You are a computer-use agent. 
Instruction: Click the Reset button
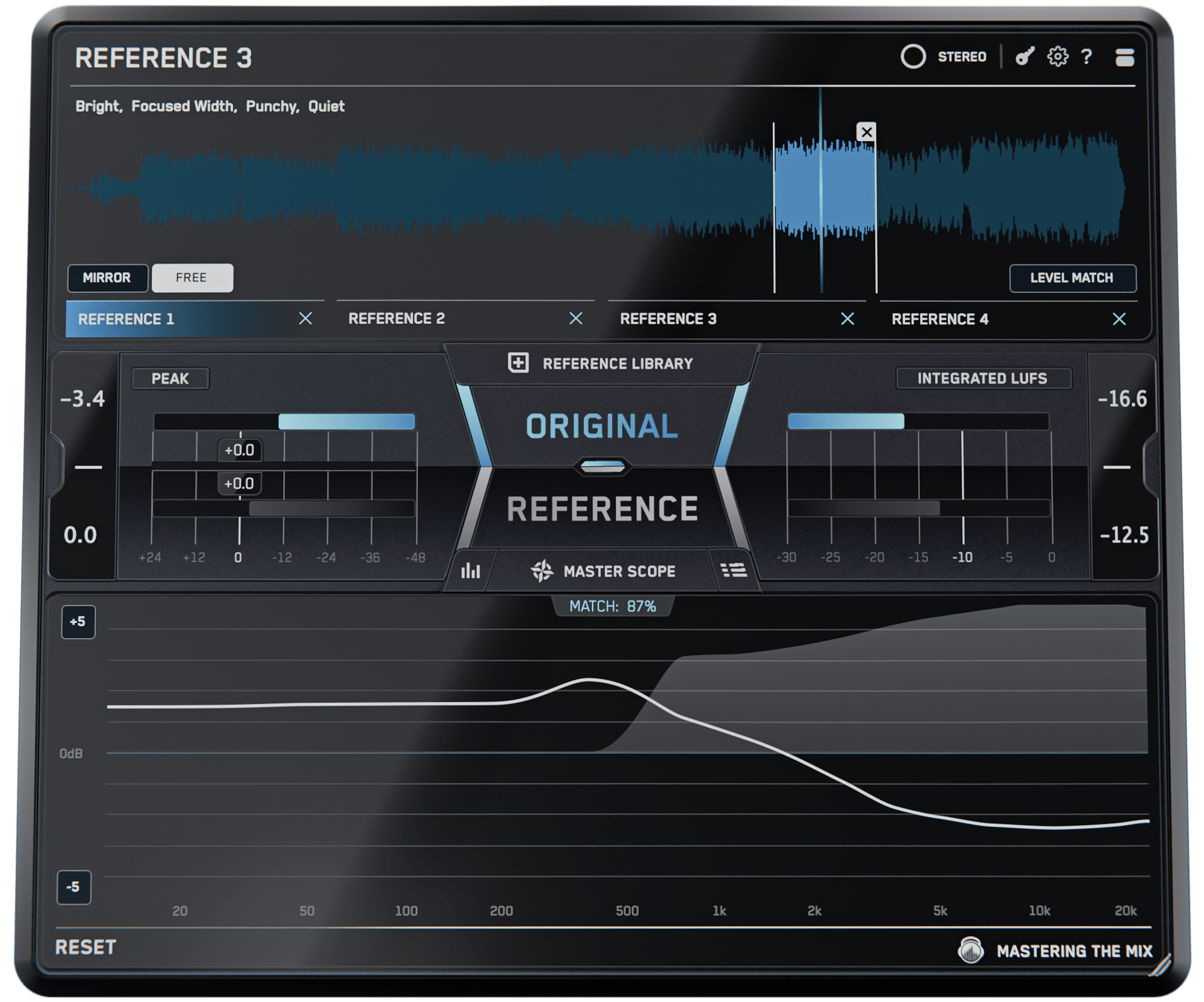[86, 947]
